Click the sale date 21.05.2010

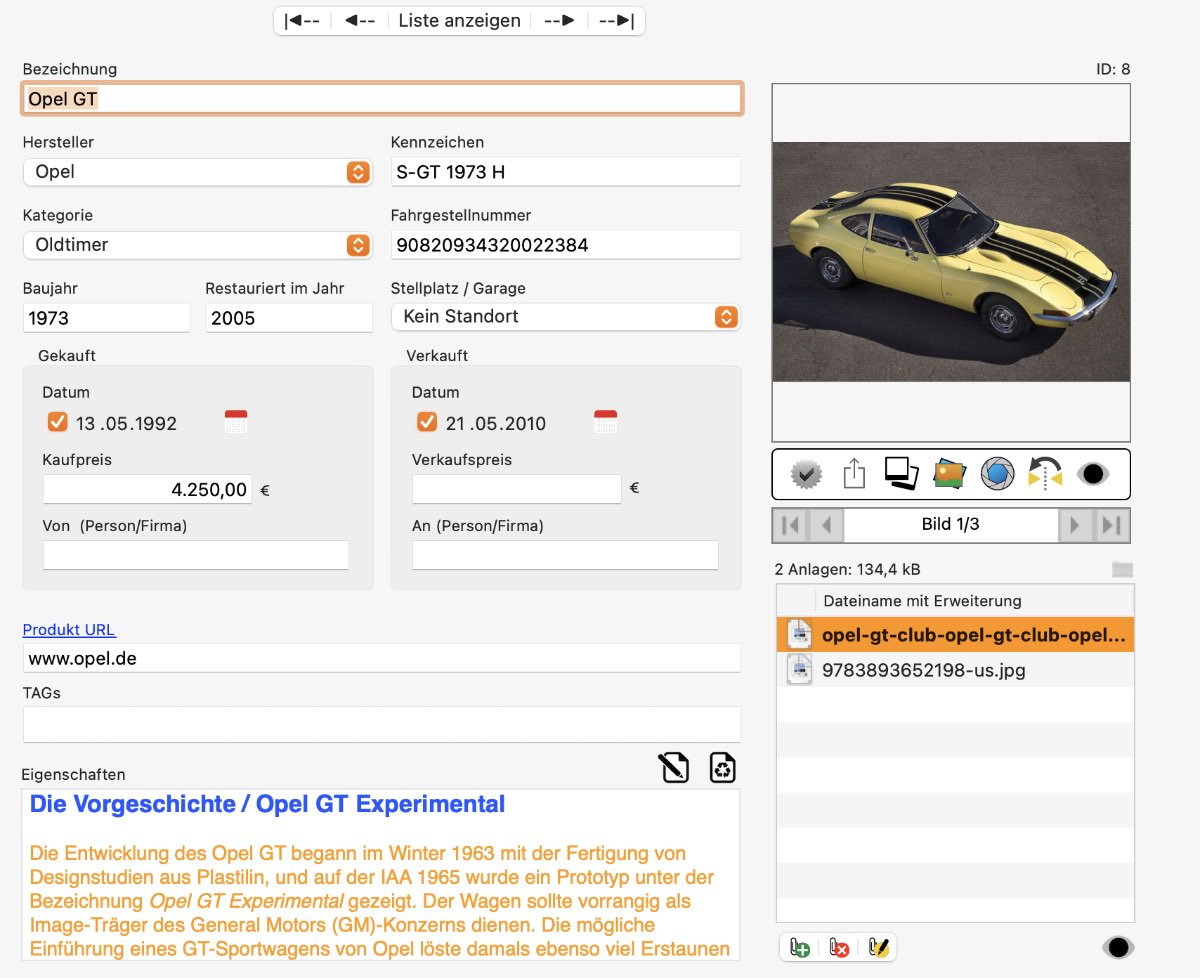tap(496, 423)
